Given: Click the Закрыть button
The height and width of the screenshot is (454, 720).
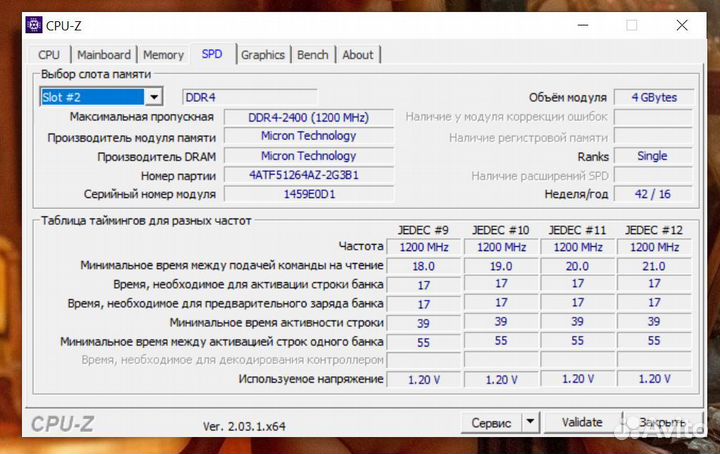Looking at the screenshot, I should click(x=663, y=422).
